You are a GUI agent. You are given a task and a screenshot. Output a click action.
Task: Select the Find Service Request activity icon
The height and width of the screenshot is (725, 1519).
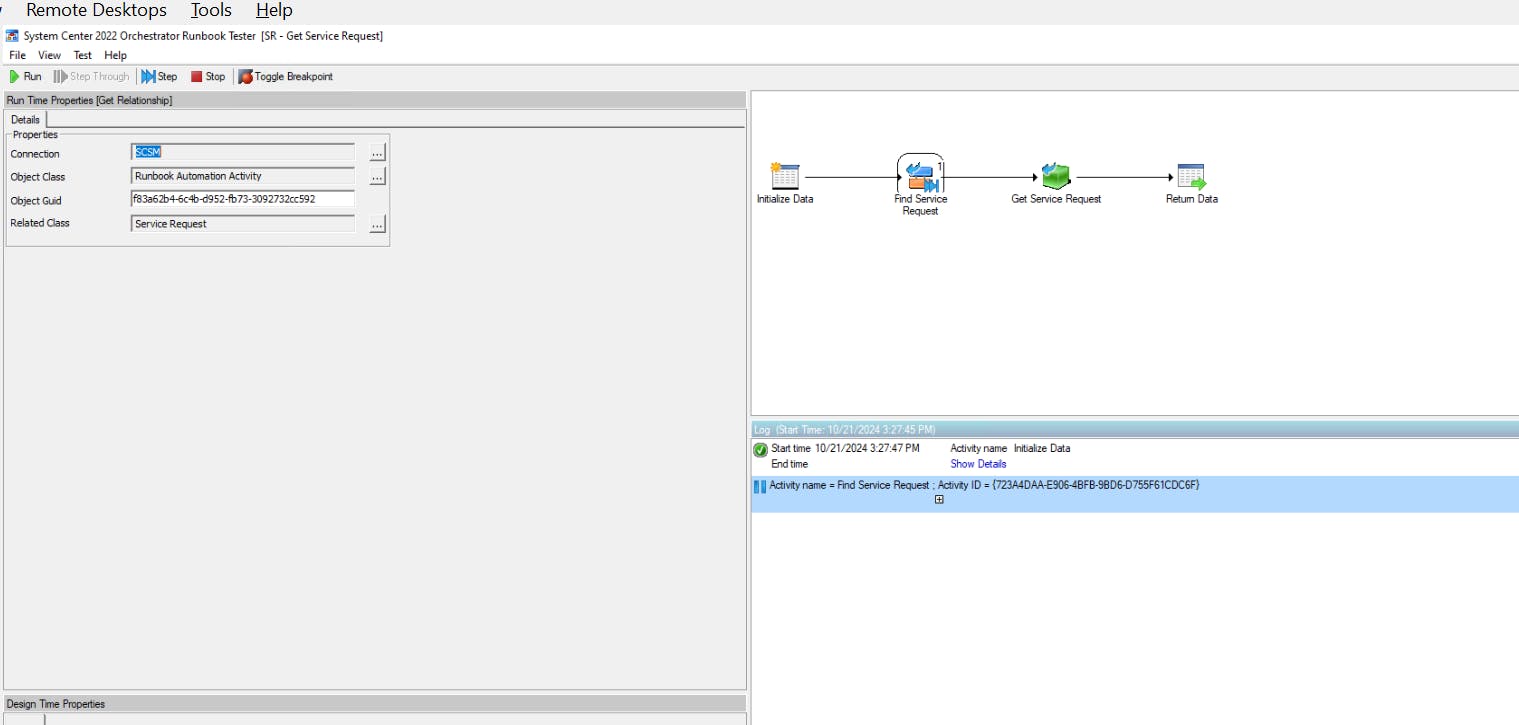[x=921, y=175]
